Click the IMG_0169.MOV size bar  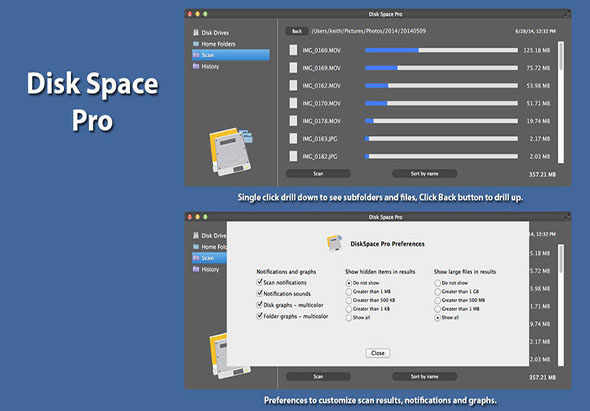(x=441, y=68)
